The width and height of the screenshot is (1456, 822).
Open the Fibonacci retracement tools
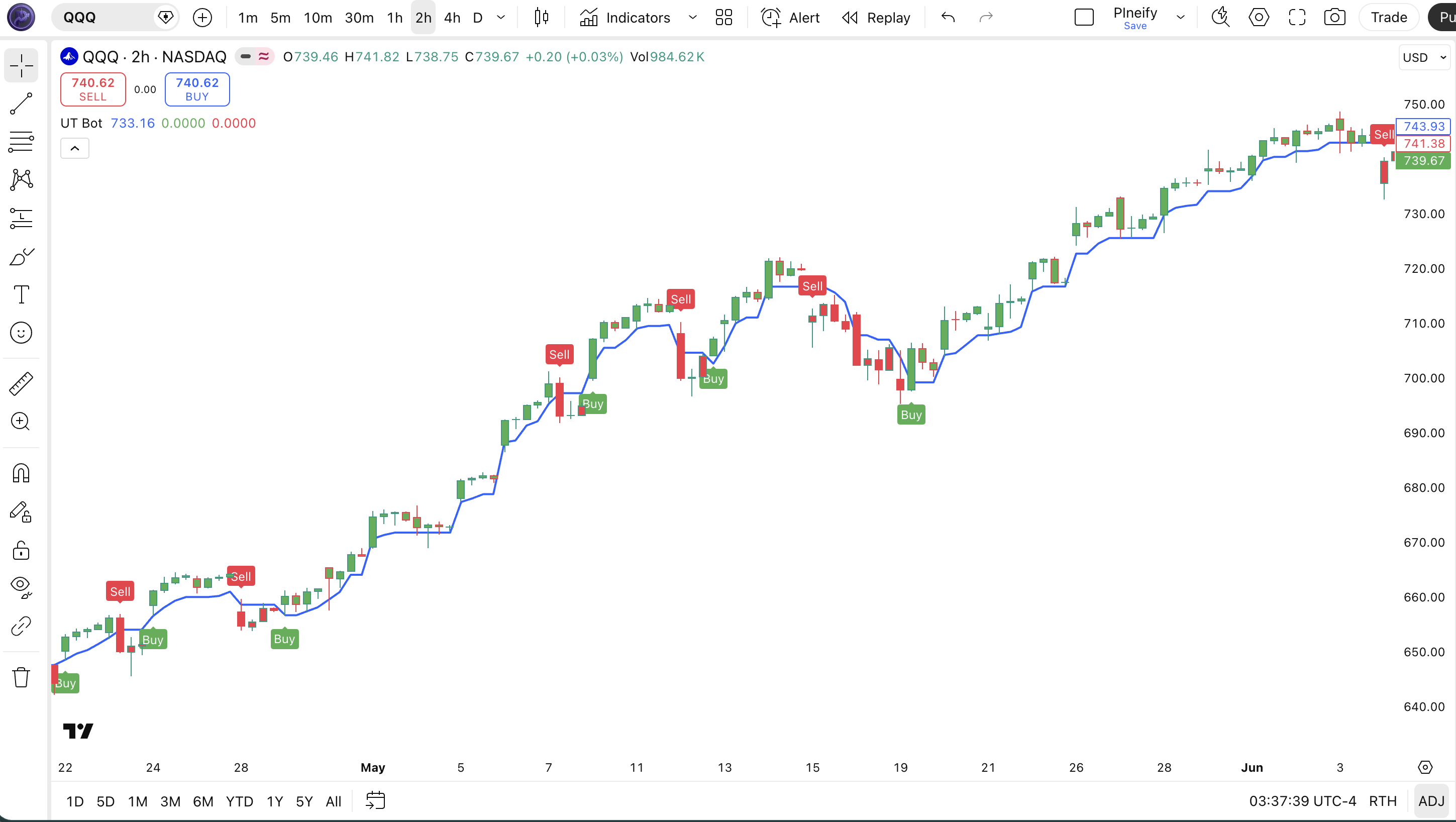click(x=22, y=141)
